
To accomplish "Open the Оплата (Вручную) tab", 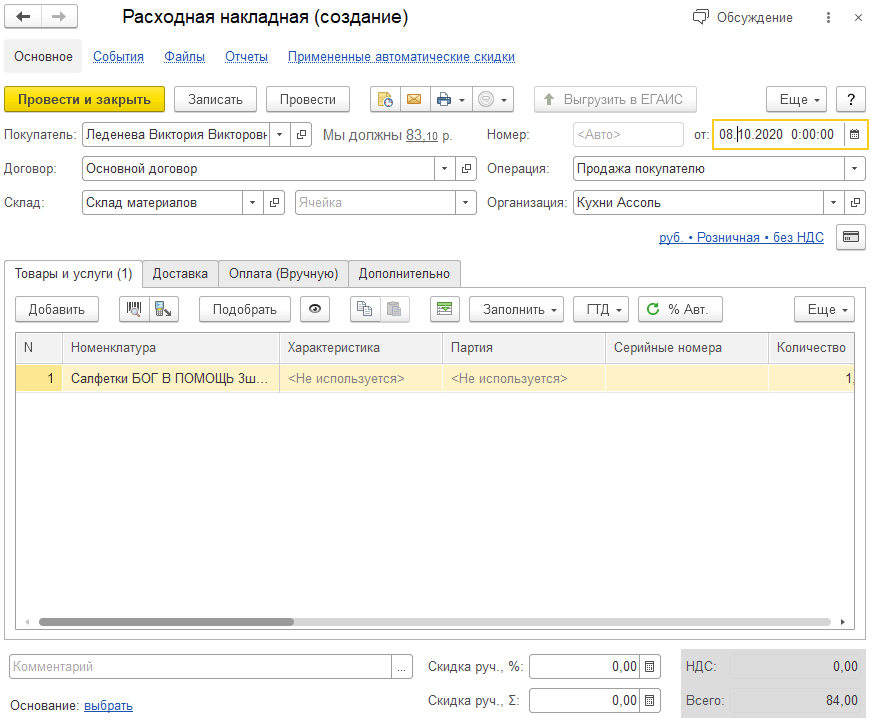I will click(283, 273).
